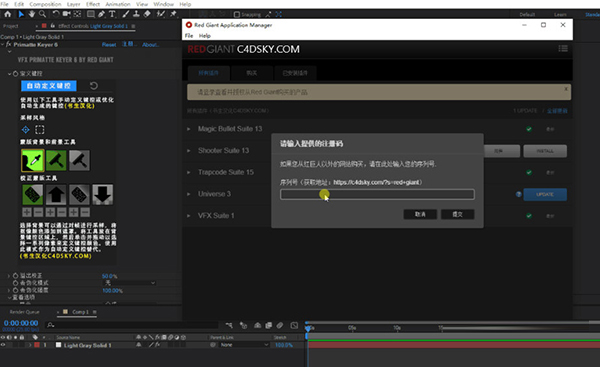Select the Zoom magnifier tool
The image size is (600, 367).
[42, 14]
